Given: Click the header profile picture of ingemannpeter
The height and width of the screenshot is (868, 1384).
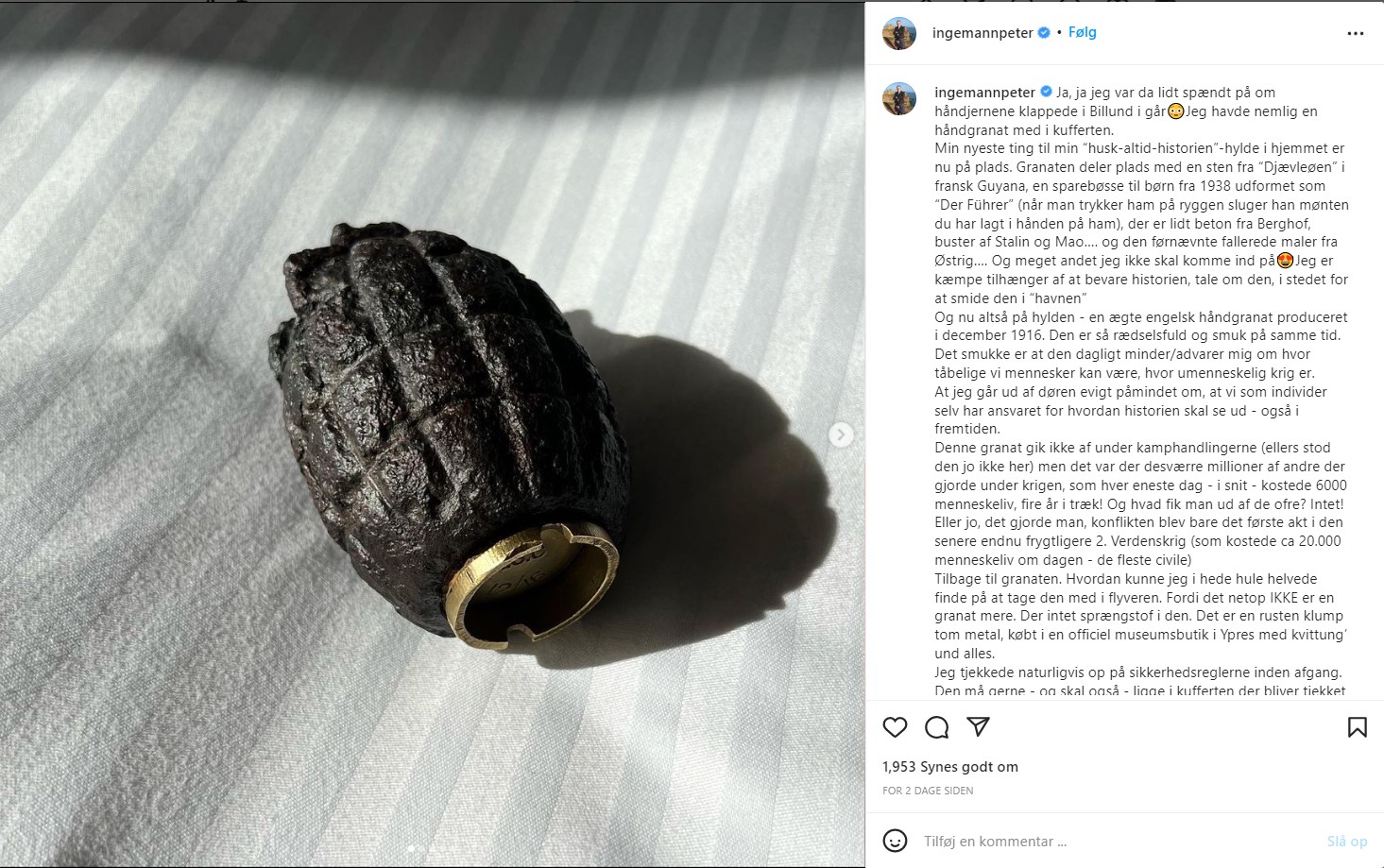Looking at the screenshot, I should (899, 33).
